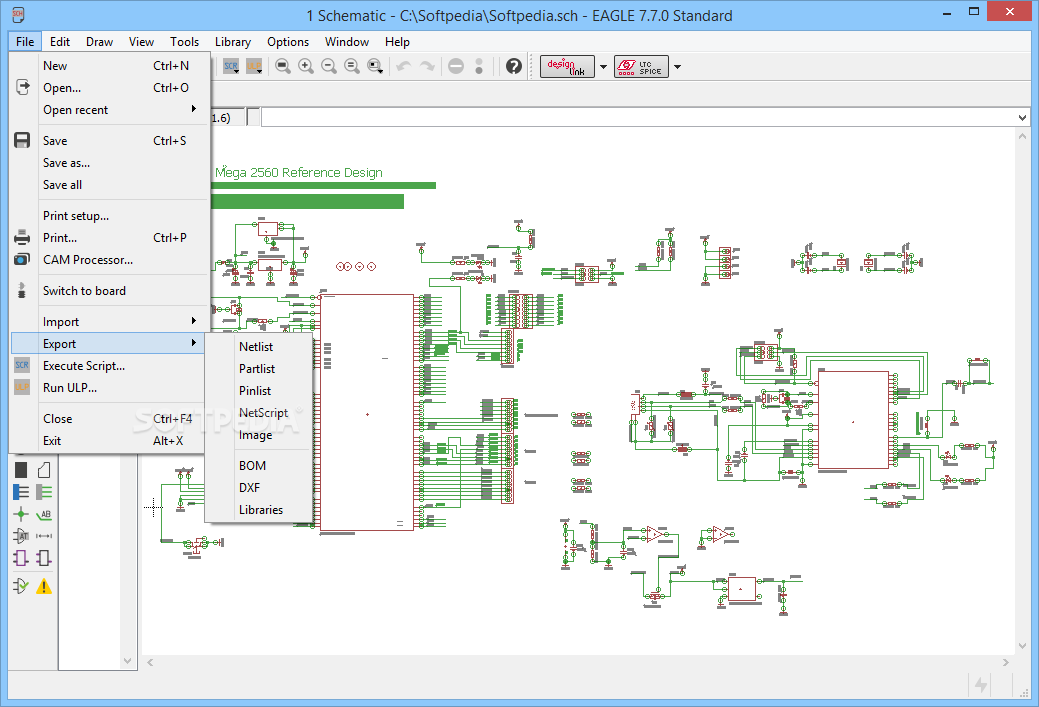Click the LTC SPICE button
The height and width of the screenshot is (707, 1039).
pyautogui.click(x=641, y=66)
